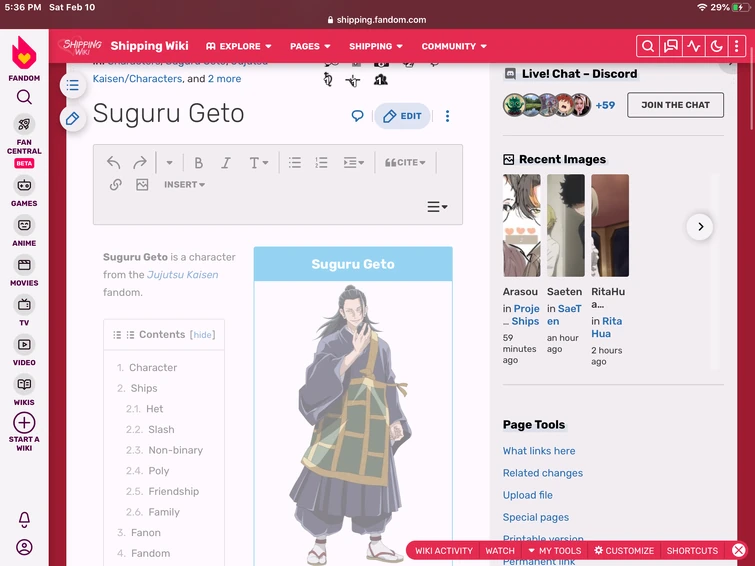Click the Start a Wiki plus icon
The width and height of the screenshot is (755, 566).
(24, 423)
